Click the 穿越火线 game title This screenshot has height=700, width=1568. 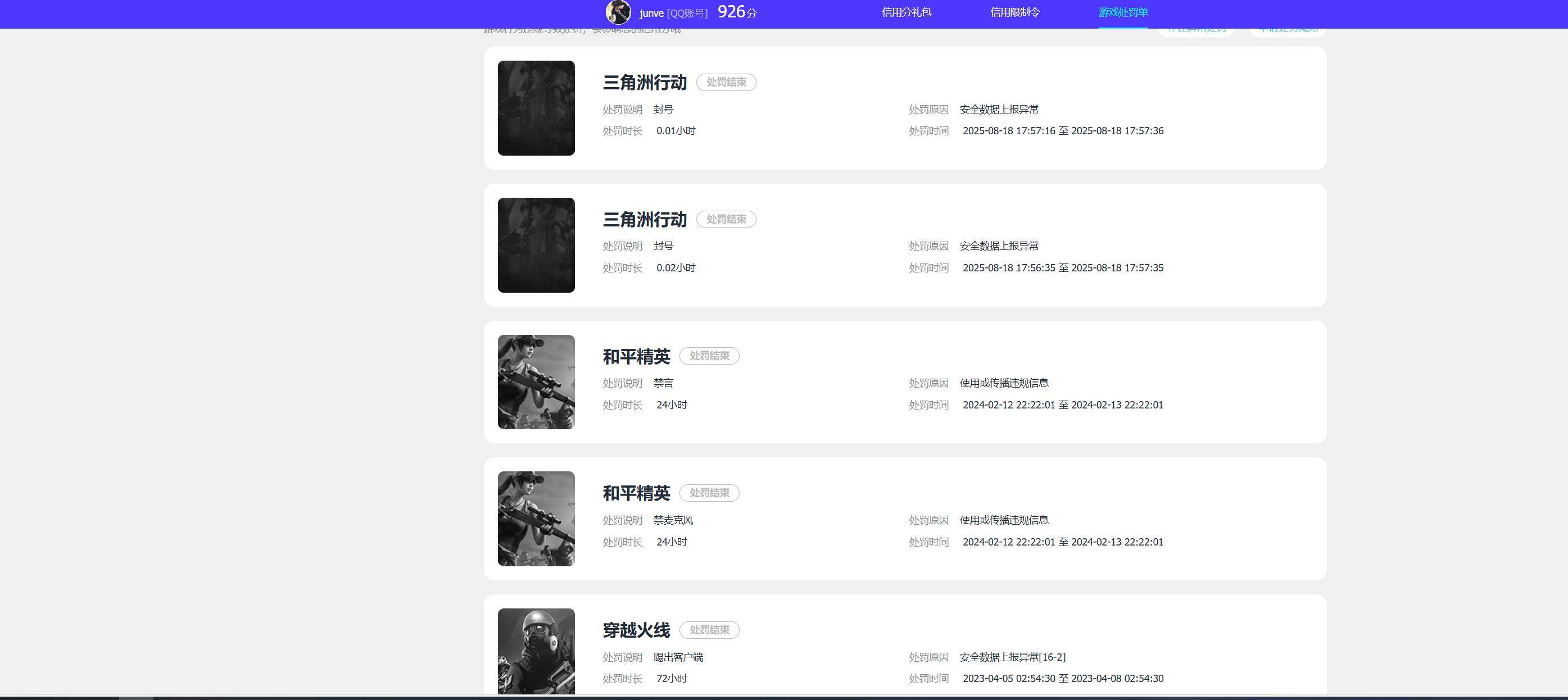(636, 630)
